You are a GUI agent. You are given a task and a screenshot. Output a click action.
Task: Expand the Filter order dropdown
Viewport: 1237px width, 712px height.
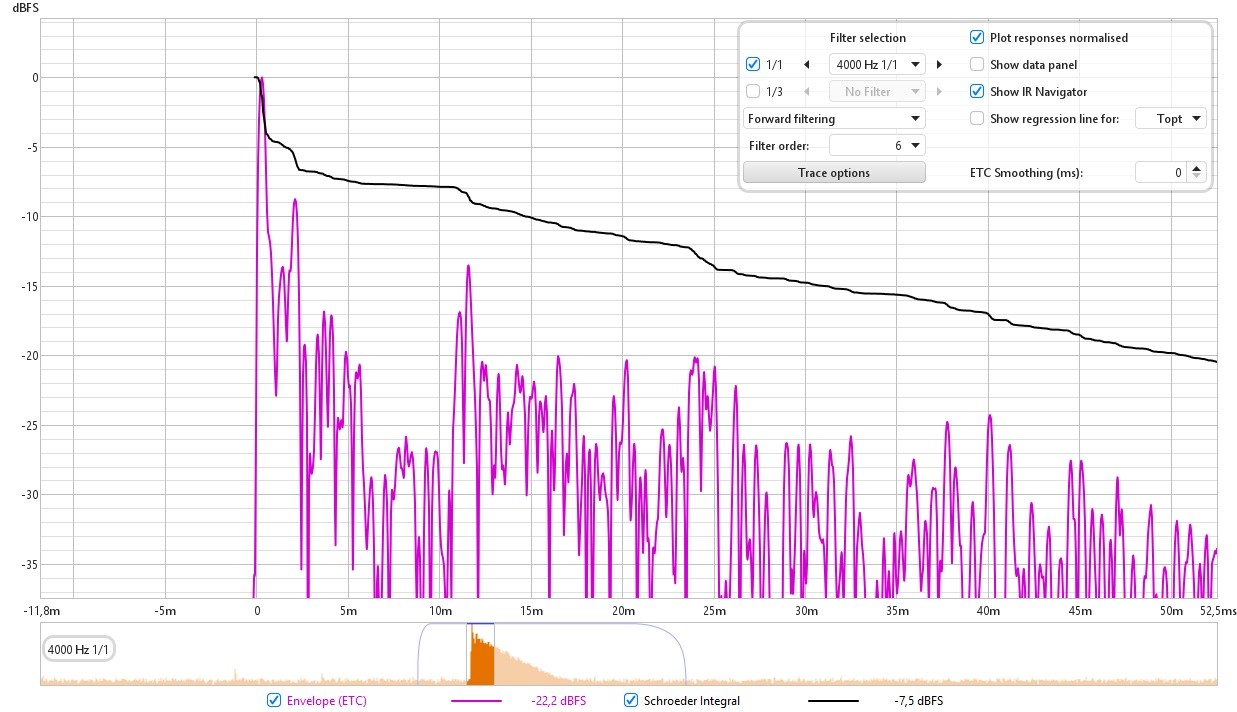pos(877,146)
